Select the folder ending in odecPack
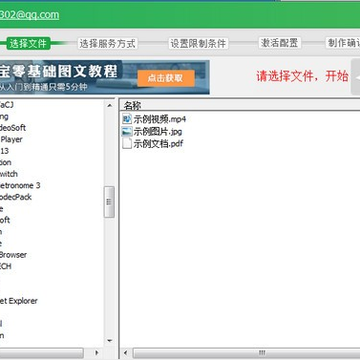 coord(16,197)
